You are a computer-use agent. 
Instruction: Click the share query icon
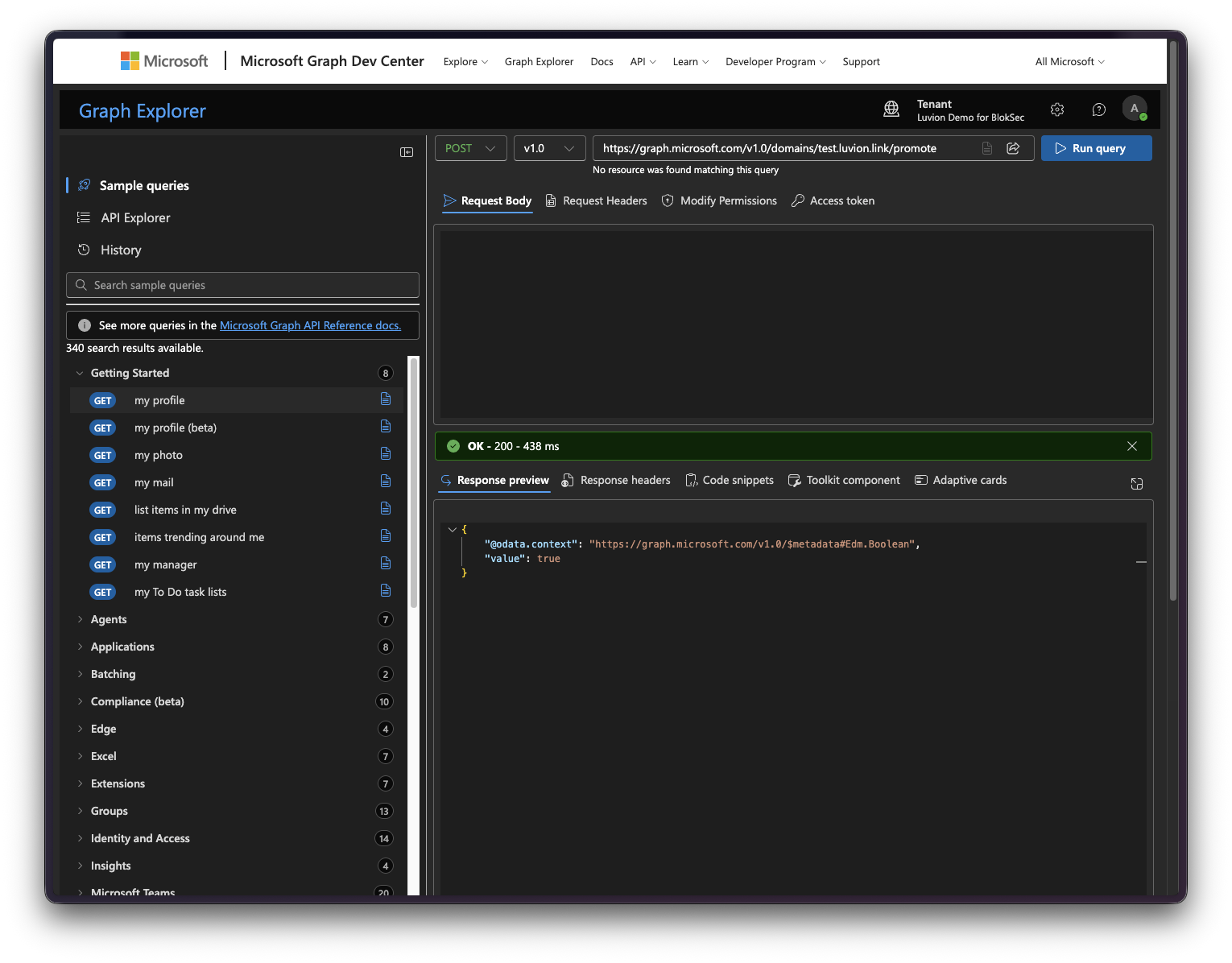[x=1013, y=148]
